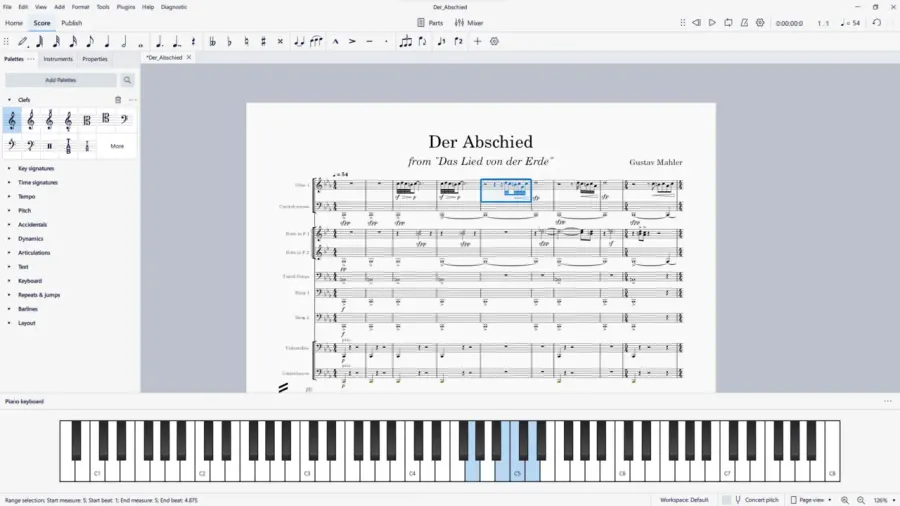Expand the Key signatures palette
This screenshot has height=506, width=900.
click(x=9, y=169)
